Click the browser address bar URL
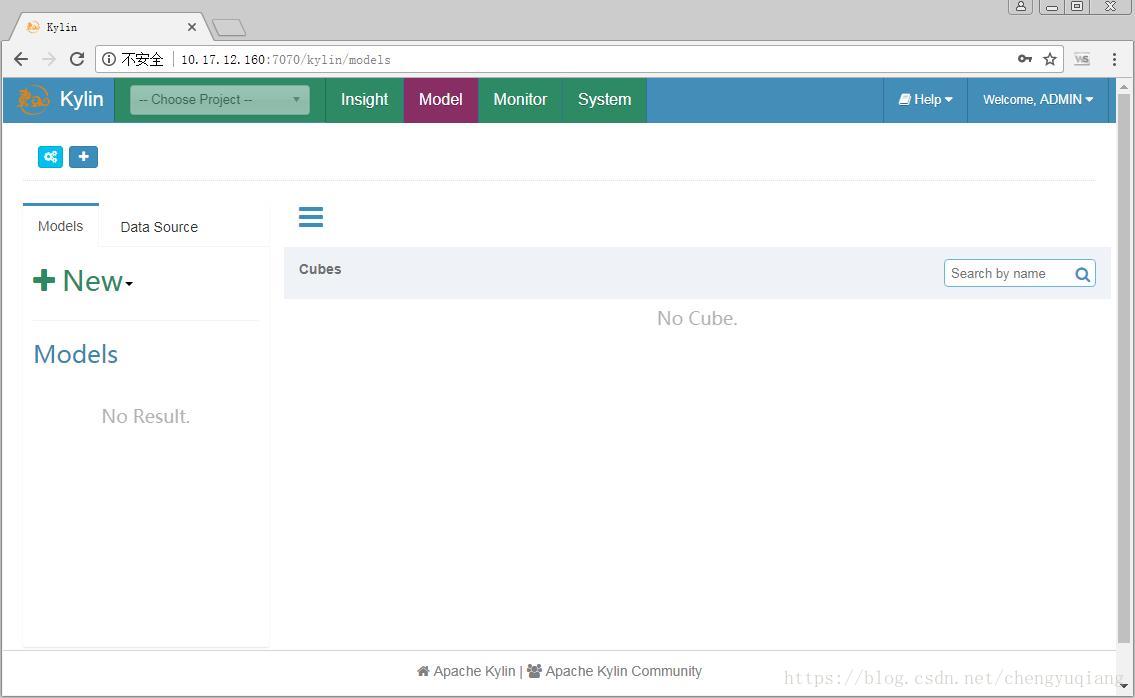The width and height of the screenshot is (1135, 698). [285, 59]
